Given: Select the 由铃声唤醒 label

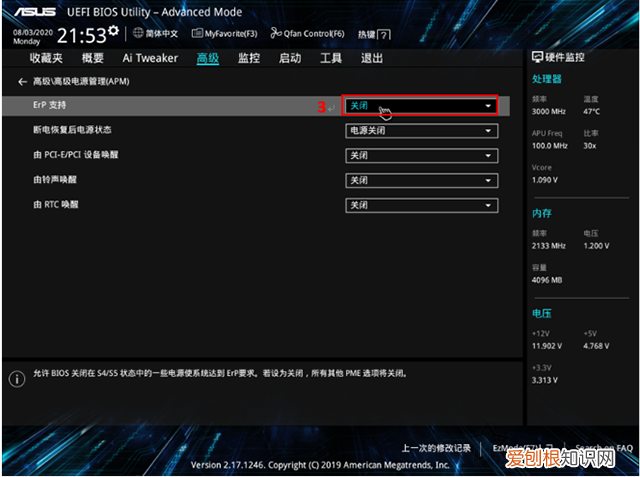Looking at the screenshot, I should [x=55, y=180].
